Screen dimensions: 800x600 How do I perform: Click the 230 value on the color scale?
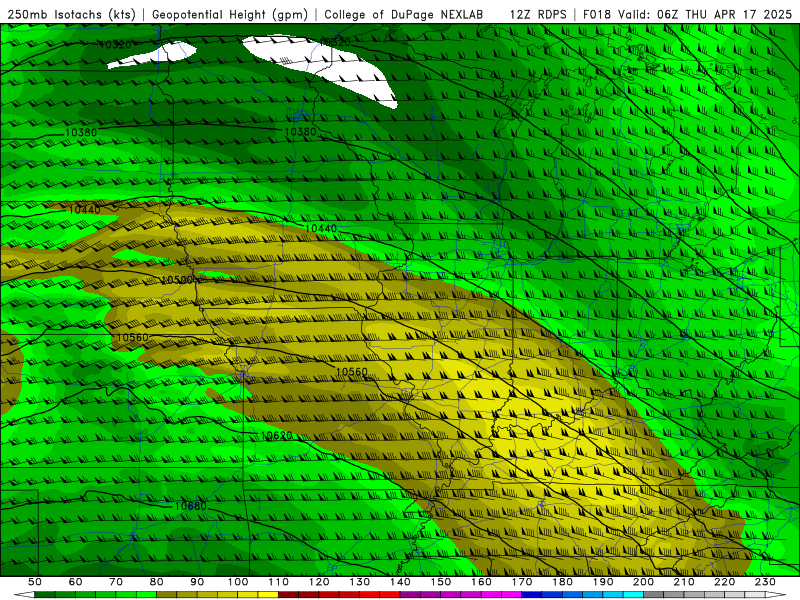click(766, 582)
